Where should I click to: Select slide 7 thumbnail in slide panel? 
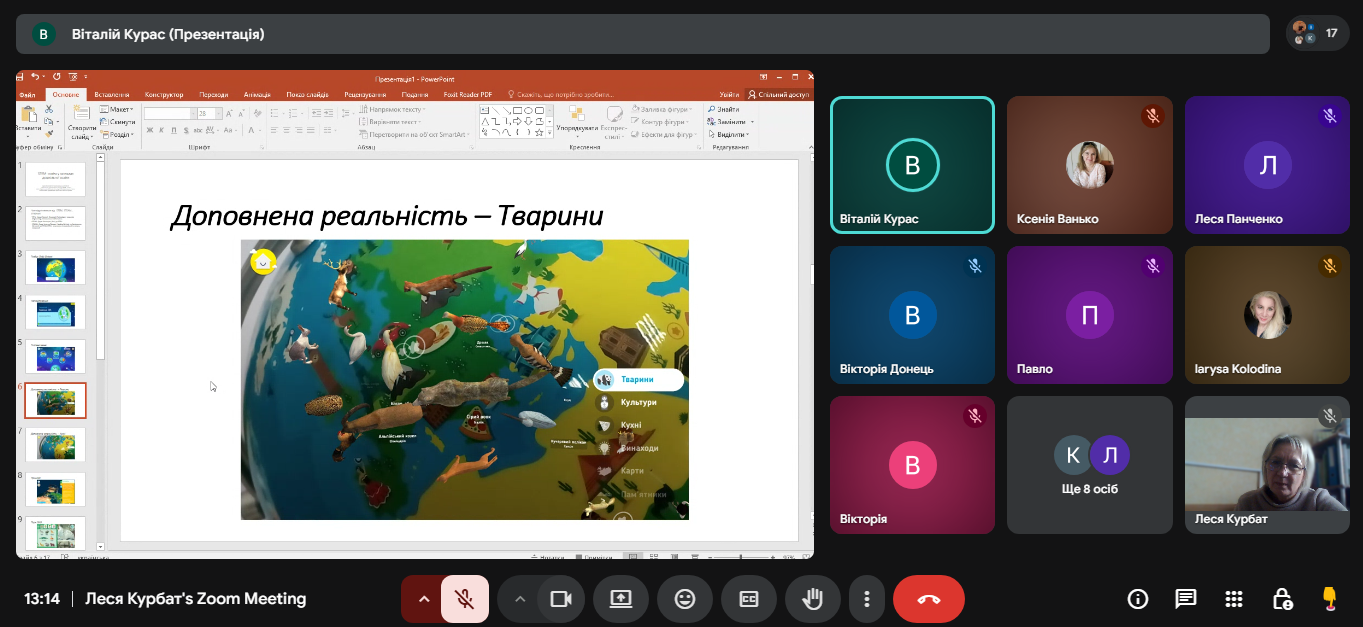[x=55, y=444]
